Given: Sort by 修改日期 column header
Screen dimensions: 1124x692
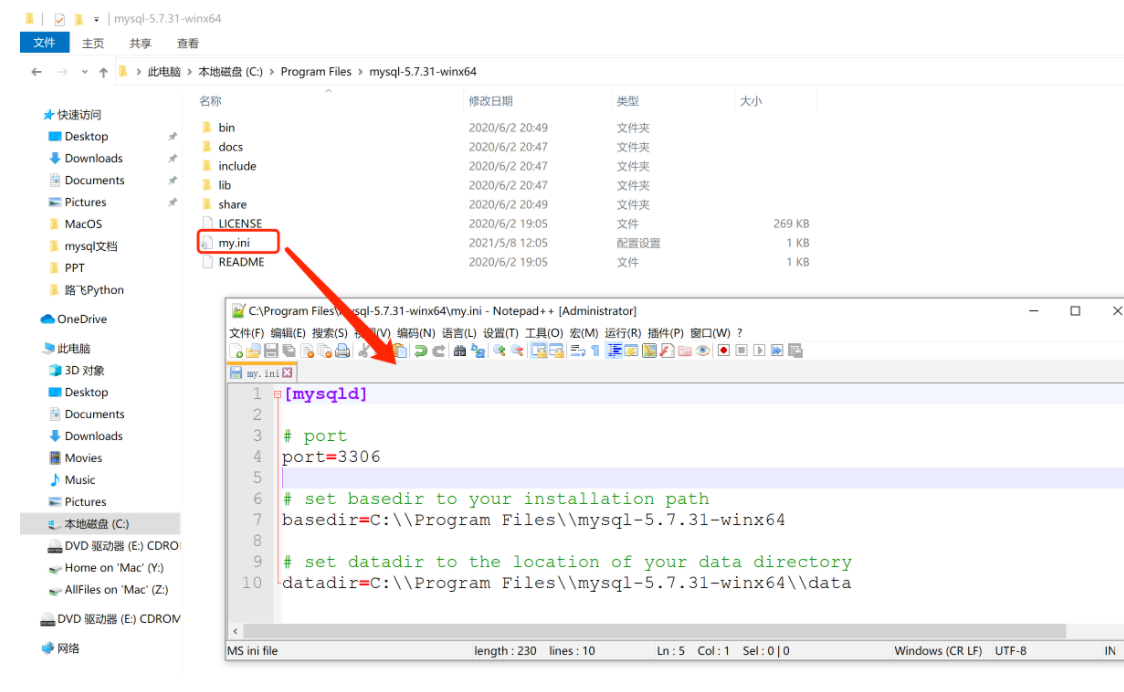Looking at the screenshot, I should coord(490,101).
